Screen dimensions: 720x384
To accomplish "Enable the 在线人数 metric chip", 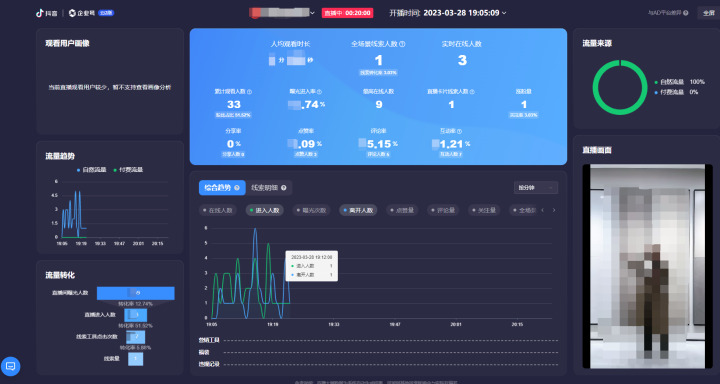I will [218, 210].
